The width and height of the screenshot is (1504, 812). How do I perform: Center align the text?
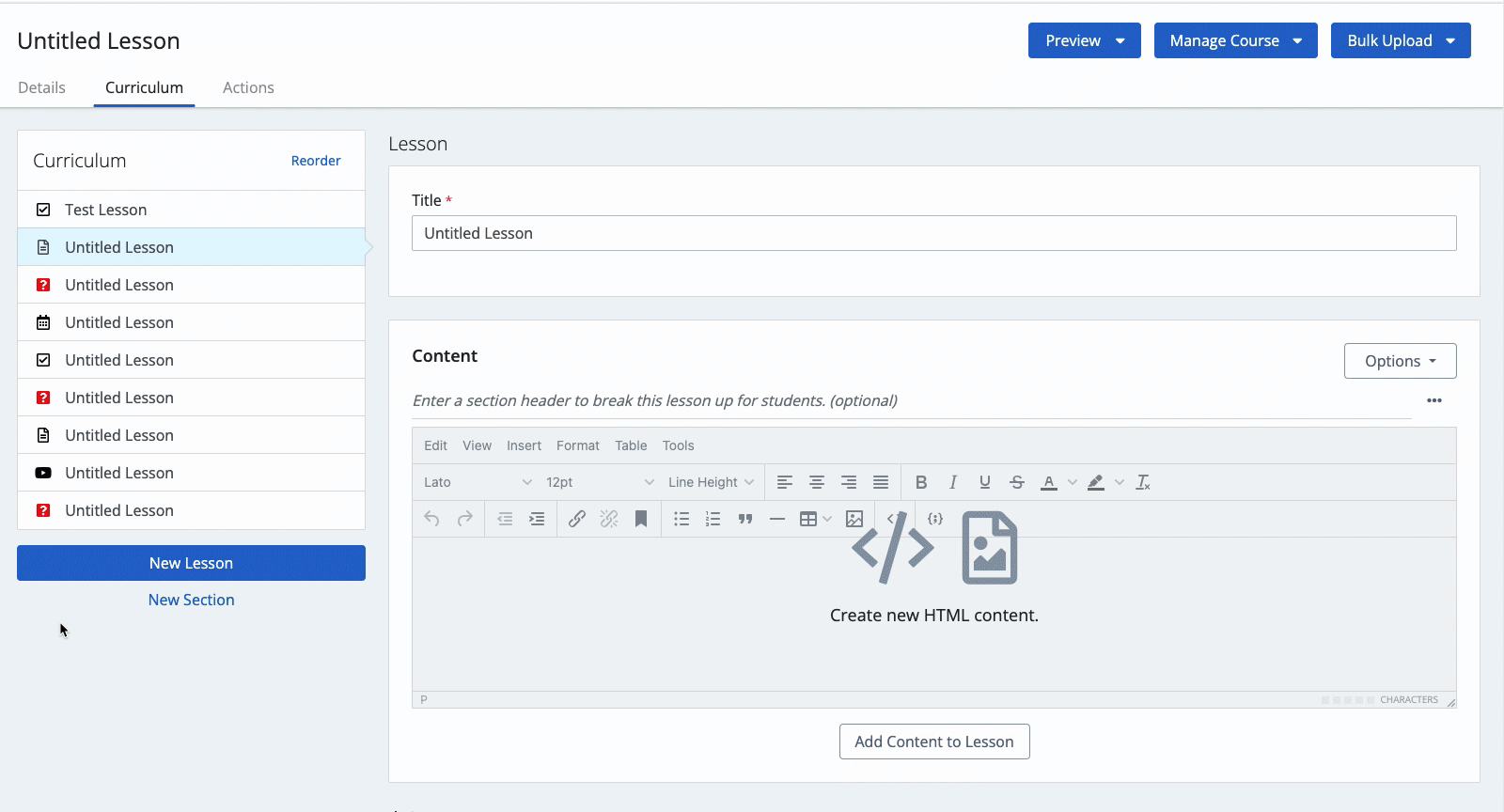click(x=817, y=482)
